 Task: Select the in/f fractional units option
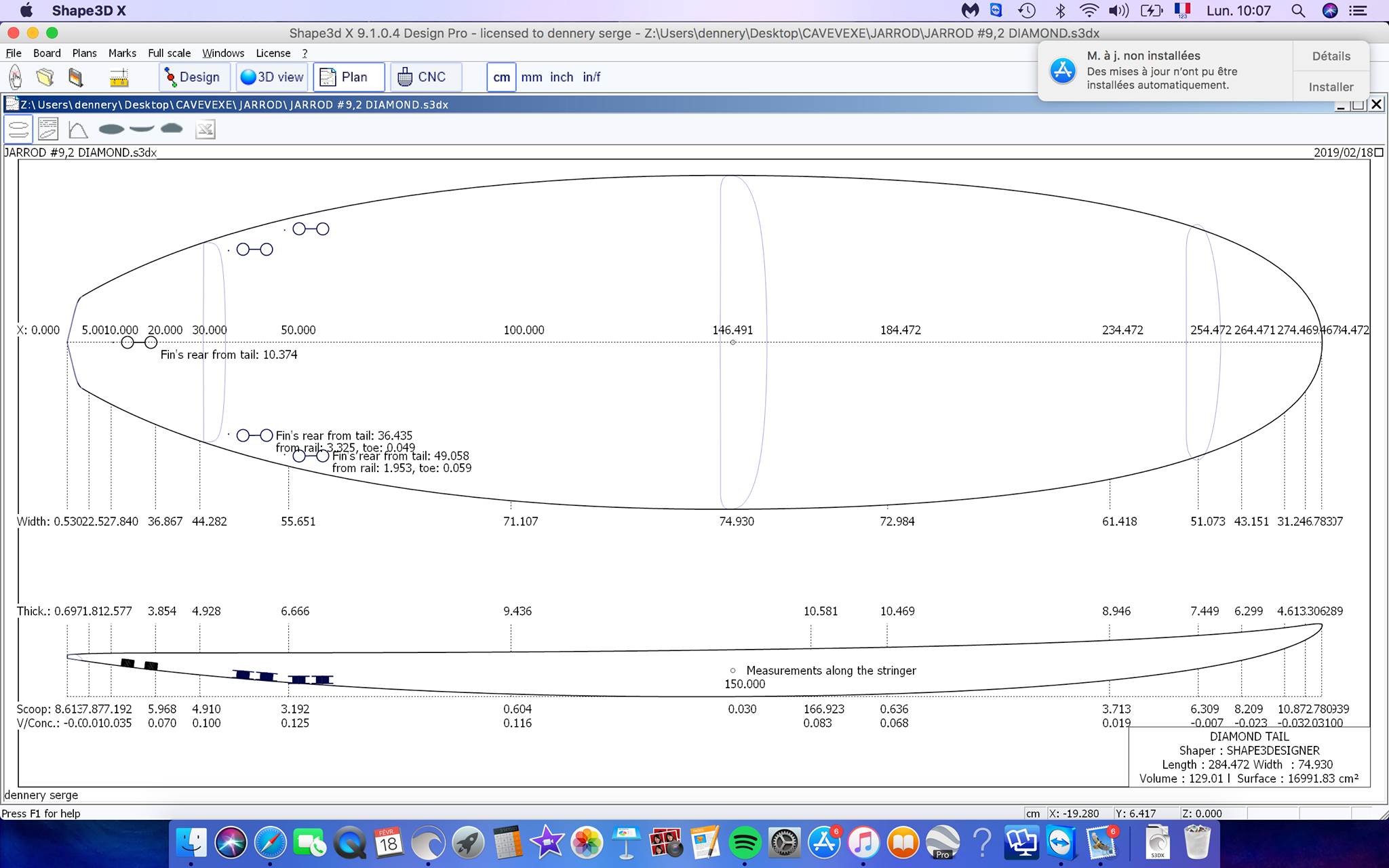coord(591,77)
